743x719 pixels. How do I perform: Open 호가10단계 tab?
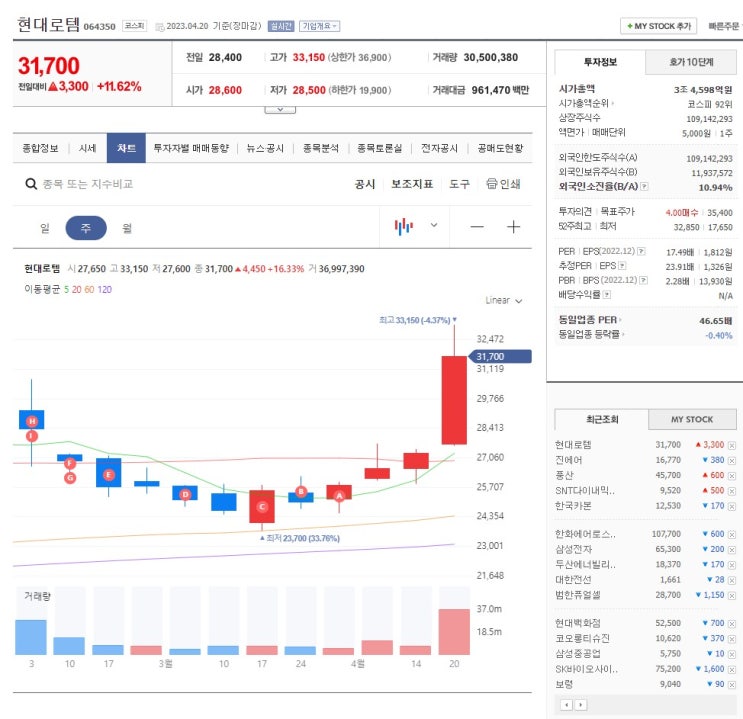point(691,62)
